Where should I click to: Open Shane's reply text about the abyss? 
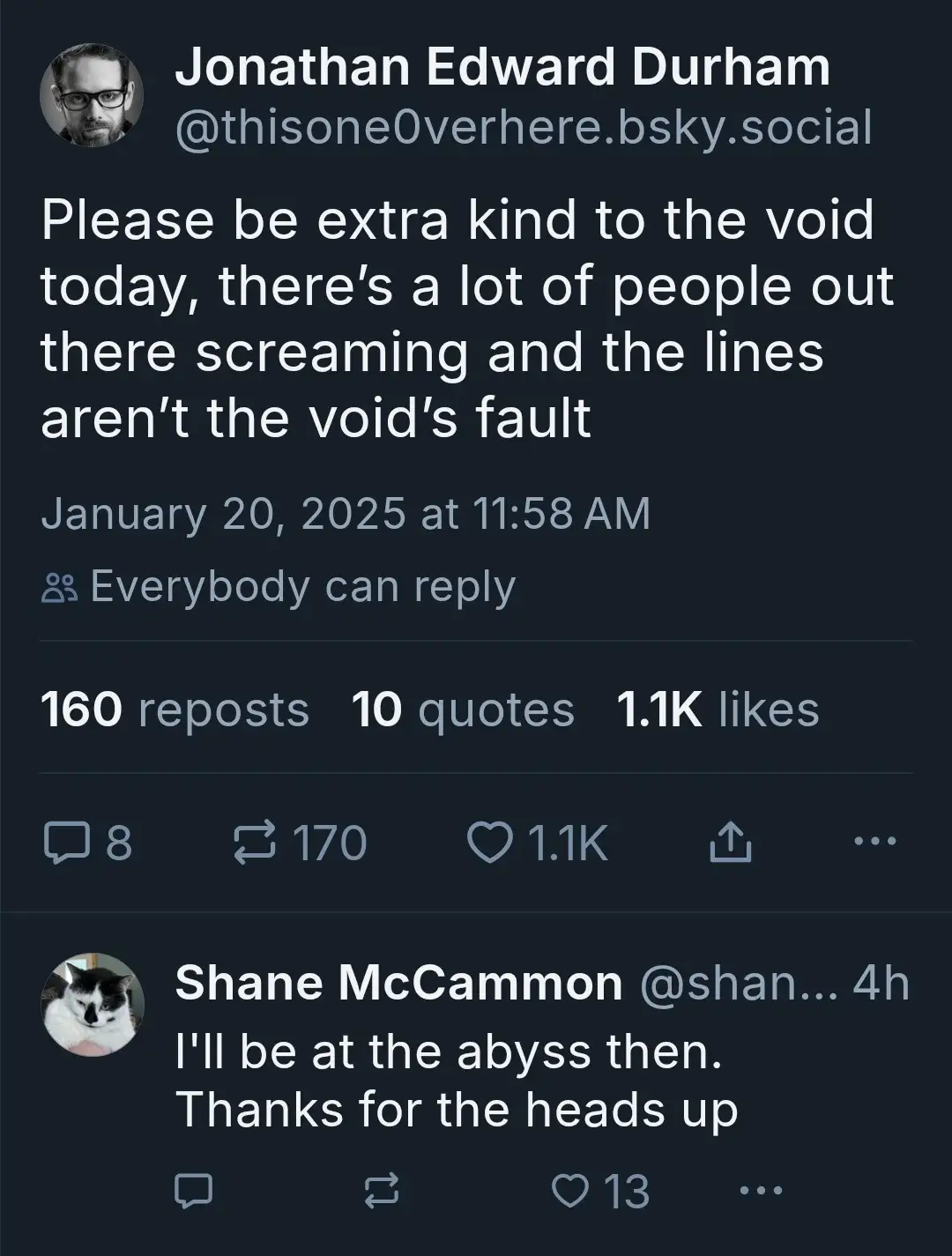[x=456, y=1081]
